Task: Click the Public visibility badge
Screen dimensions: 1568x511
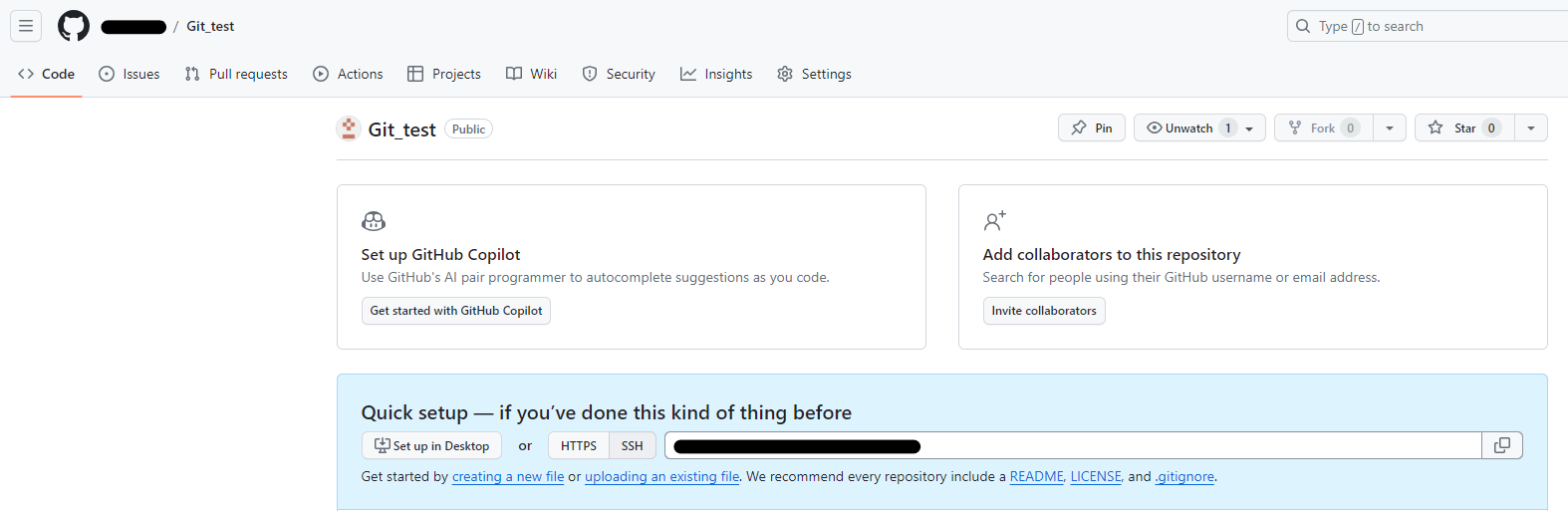Action: (468, 129)
